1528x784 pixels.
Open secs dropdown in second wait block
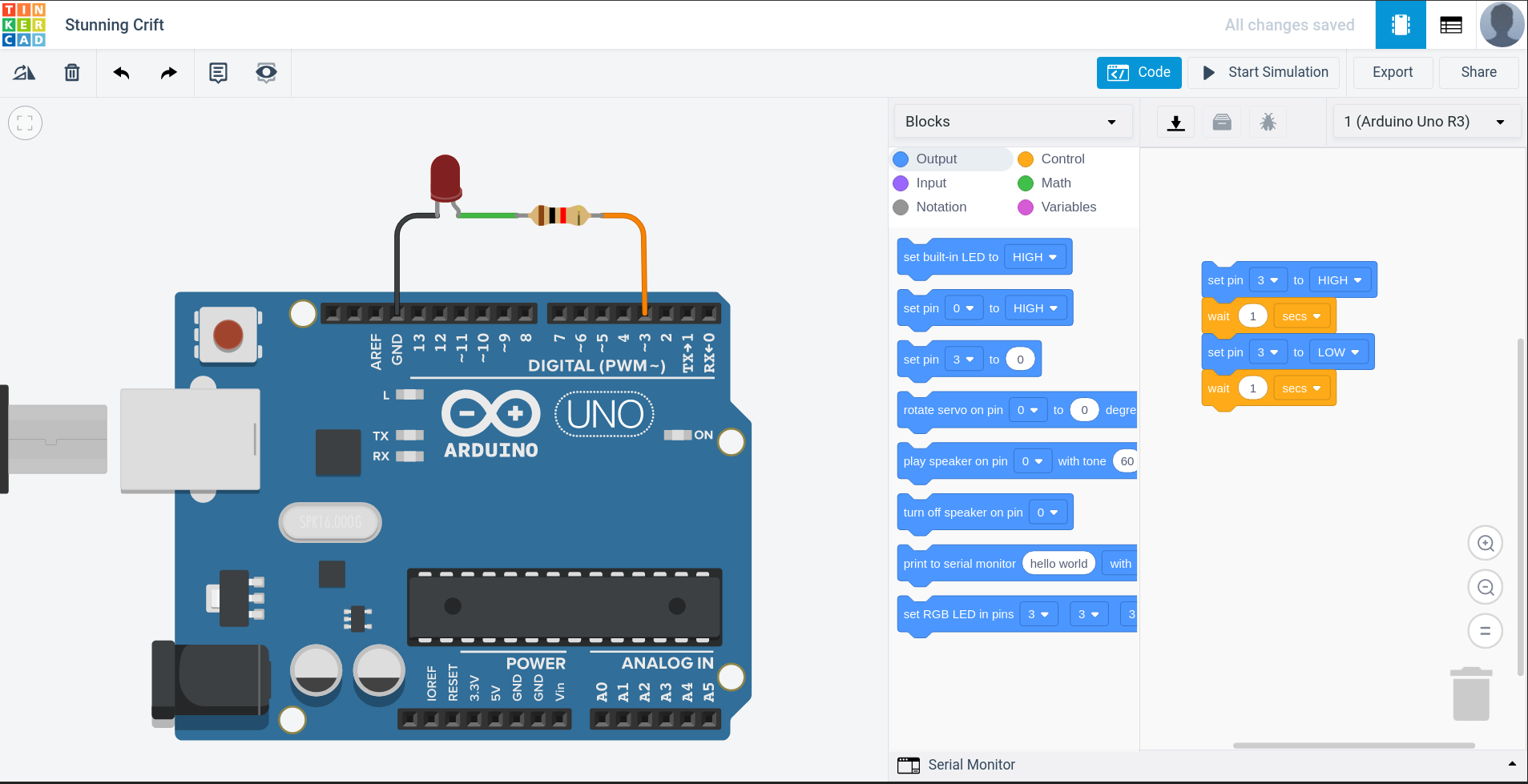coord(1302,388)
